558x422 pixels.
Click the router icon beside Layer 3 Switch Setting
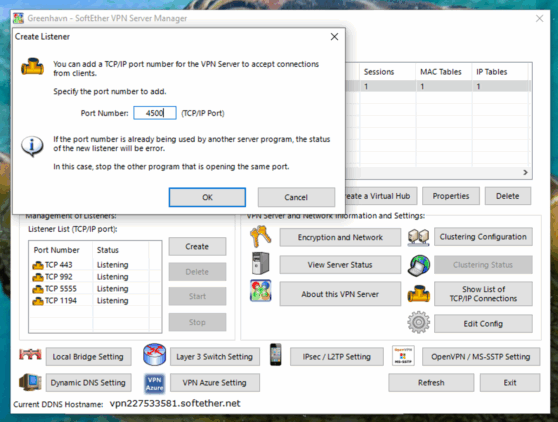coord(154,355)
